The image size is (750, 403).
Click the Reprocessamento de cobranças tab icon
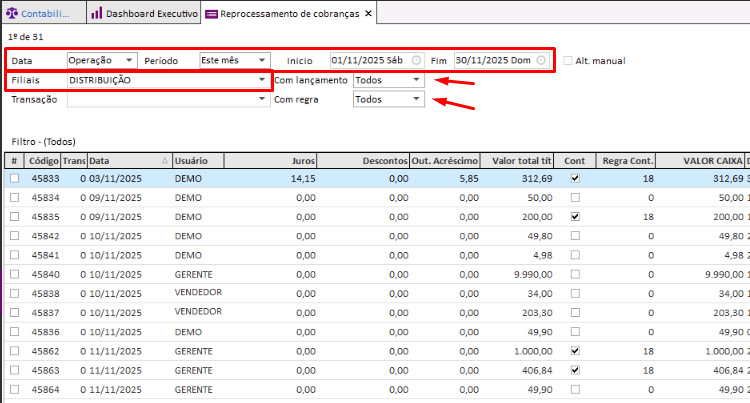coord(211,13)
